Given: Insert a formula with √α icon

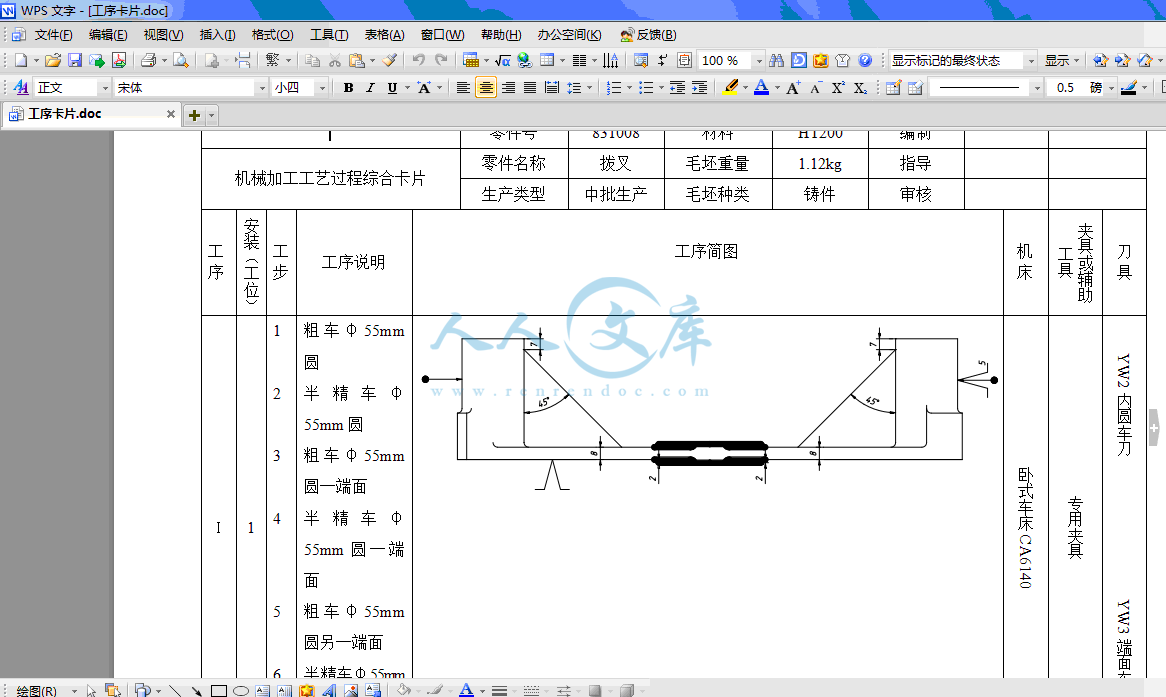Looking at the screenshot, I should (503, 60).
